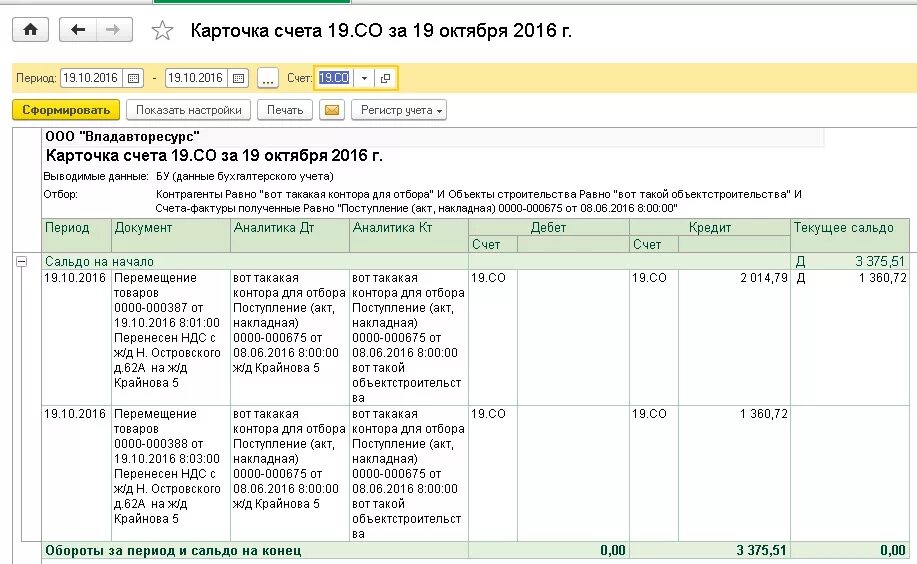Open the Регистр учета dropdown menu
The width and height of the screenshot is (917, 564).
coord(399,110)
